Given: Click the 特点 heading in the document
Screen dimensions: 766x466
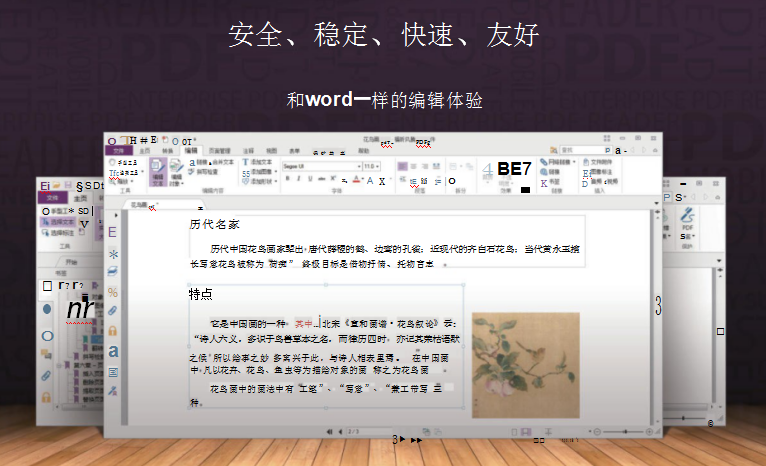Looking at the screenshot, I should point(200,295).
